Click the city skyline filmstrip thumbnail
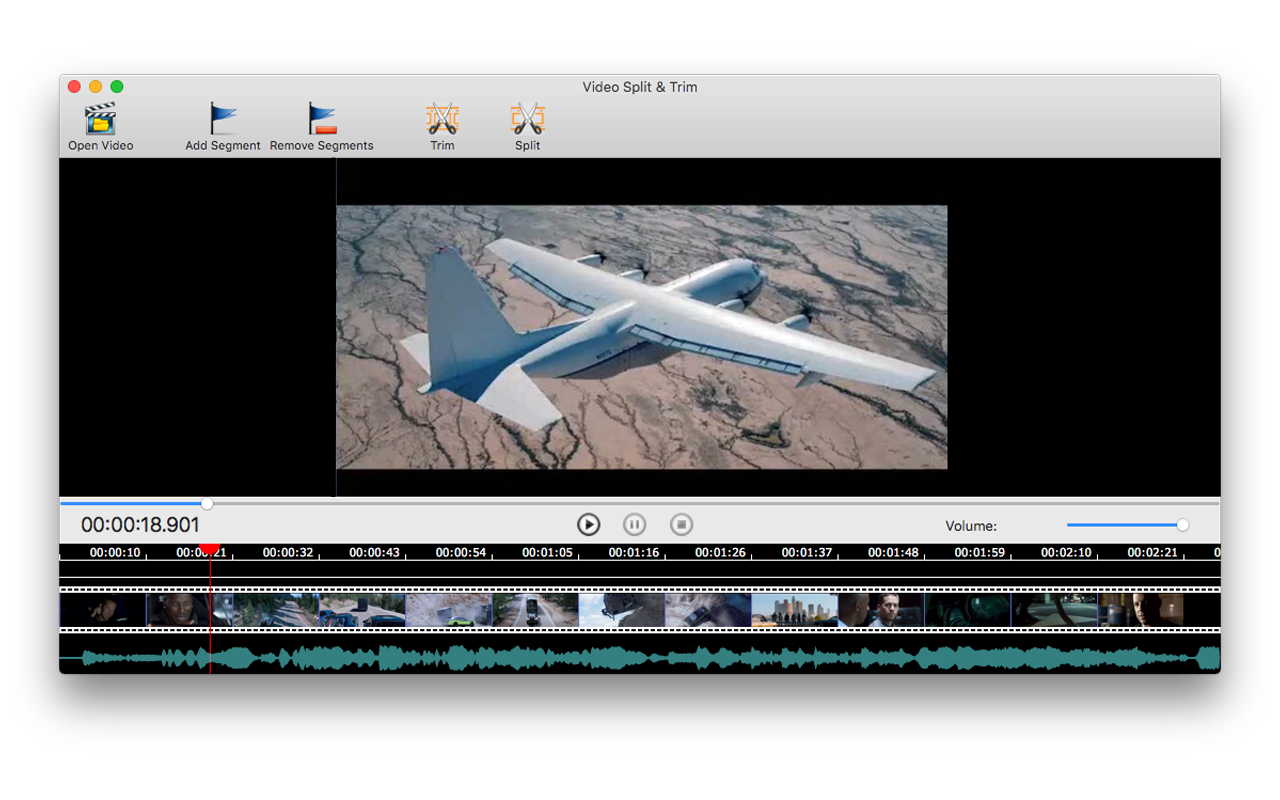Image resolution: width=1280 pixels, height=800 pixels. pyautogui.click(x=794, y=610)
